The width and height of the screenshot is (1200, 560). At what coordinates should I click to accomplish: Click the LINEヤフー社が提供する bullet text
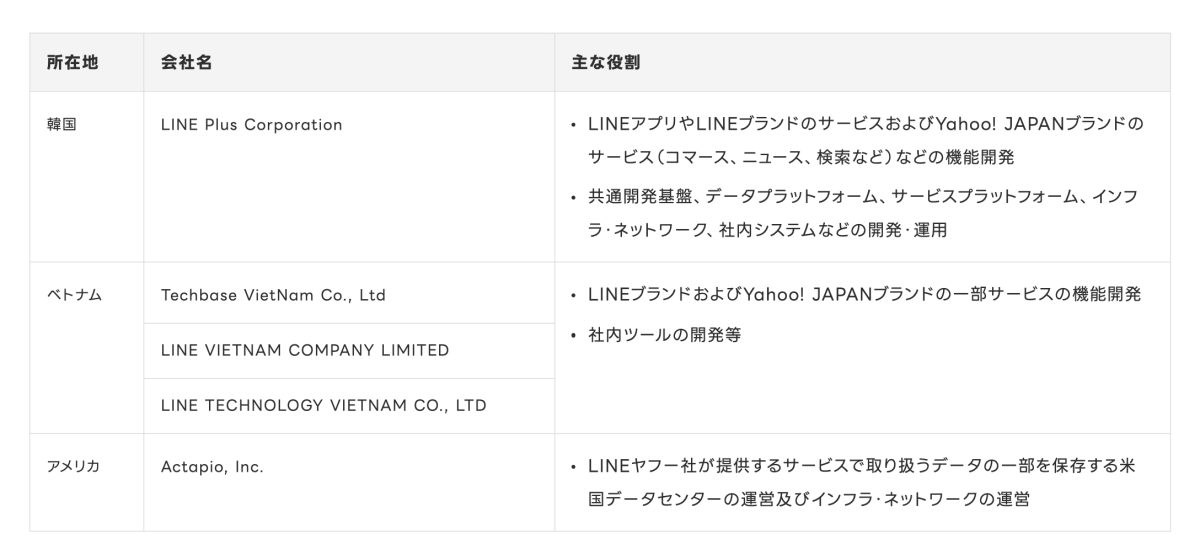tap(862, 466)
